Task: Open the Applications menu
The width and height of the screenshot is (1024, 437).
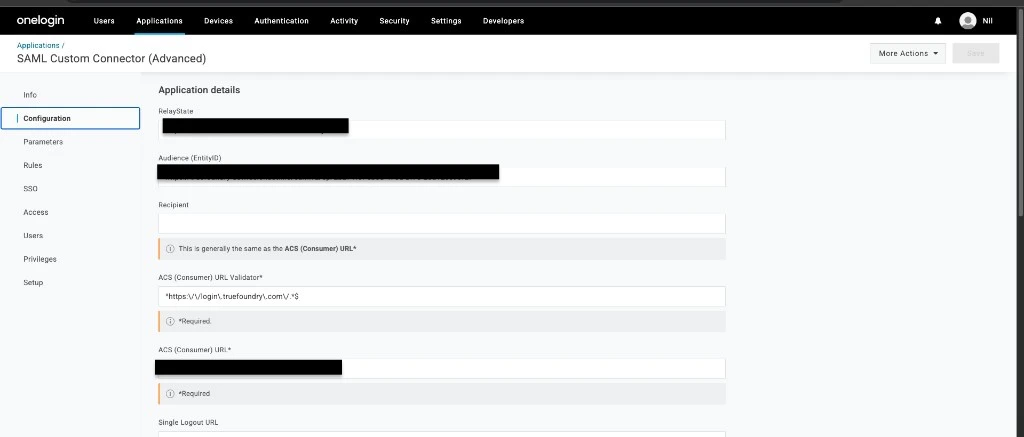Action: click(159, 21)
